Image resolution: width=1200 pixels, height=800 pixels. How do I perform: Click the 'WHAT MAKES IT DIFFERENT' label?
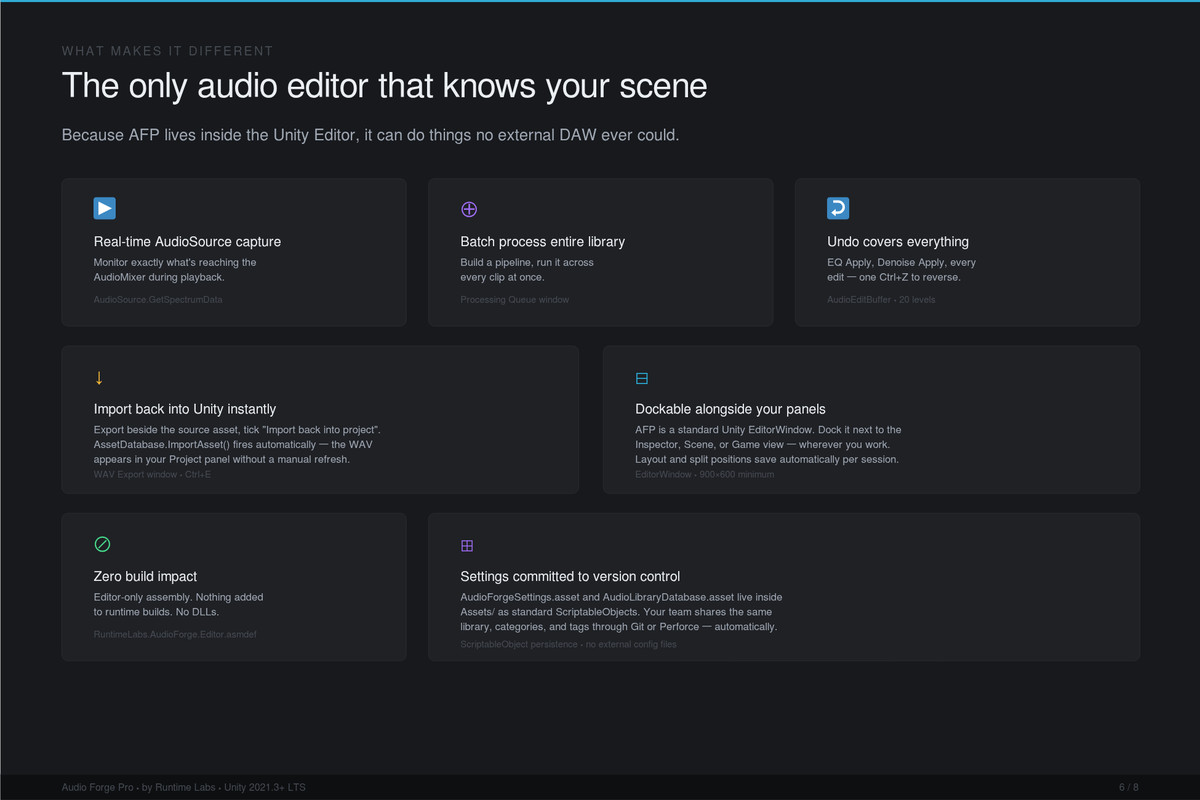(x=167, y=51)
